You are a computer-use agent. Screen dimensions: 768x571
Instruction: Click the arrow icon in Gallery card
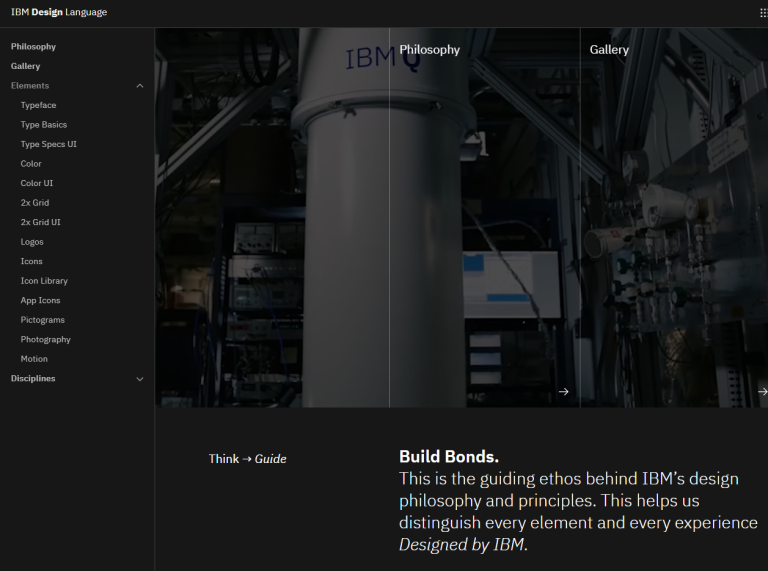[763, 391]
